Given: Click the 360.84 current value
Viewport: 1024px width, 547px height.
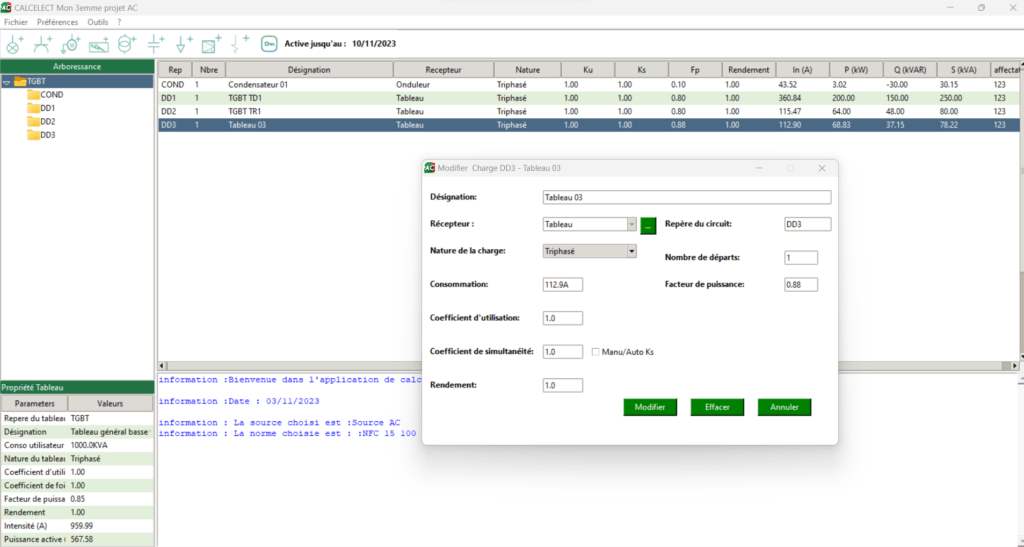Looking at the screenshot, I should tap(790, 99).
